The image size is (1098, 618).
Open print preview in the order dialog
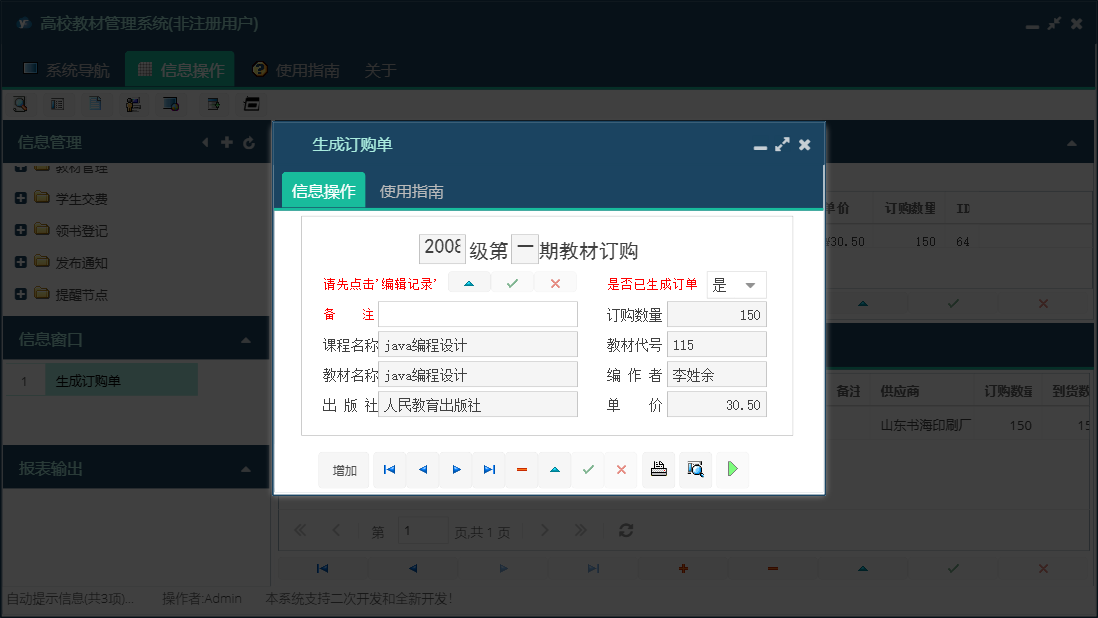[695, 469]
